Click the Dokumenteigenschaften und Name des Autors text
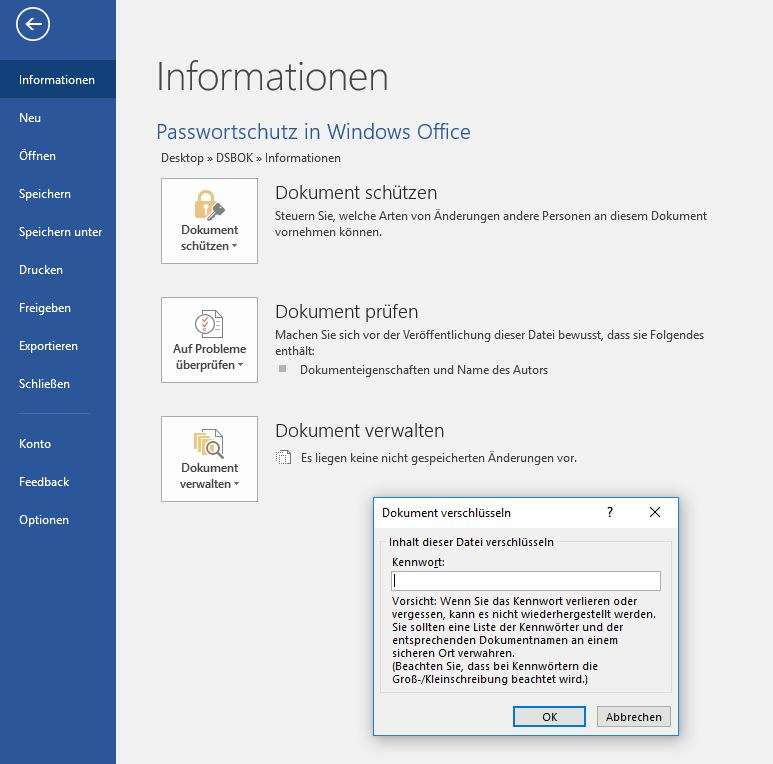Viewport: 773px width, 764px height. (423, 370)
